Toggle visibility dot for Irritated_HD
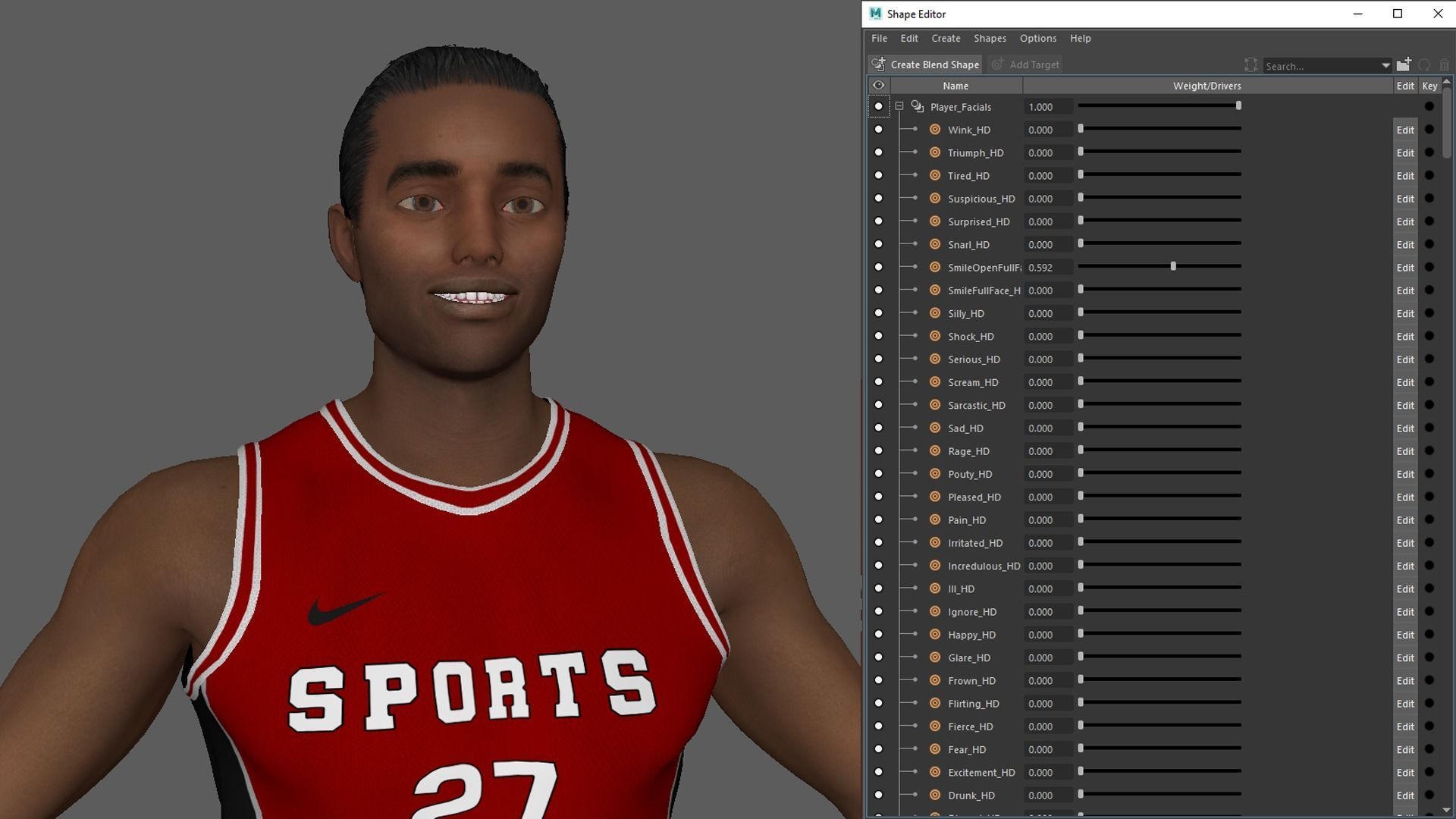Viewport: 1456px width, 819px height. pyautogui.click(x=878, y=542)
